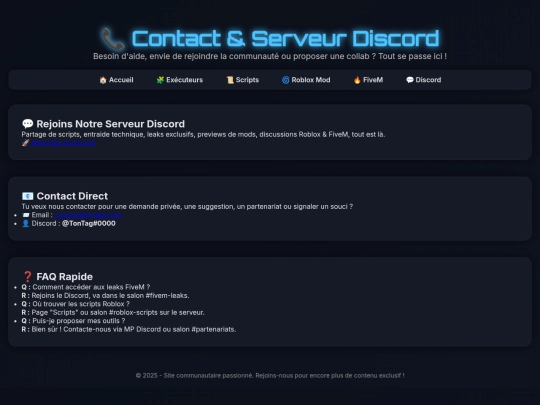Click the Rejoins Notre Serveur Discord heading

[x=111, y=124]
